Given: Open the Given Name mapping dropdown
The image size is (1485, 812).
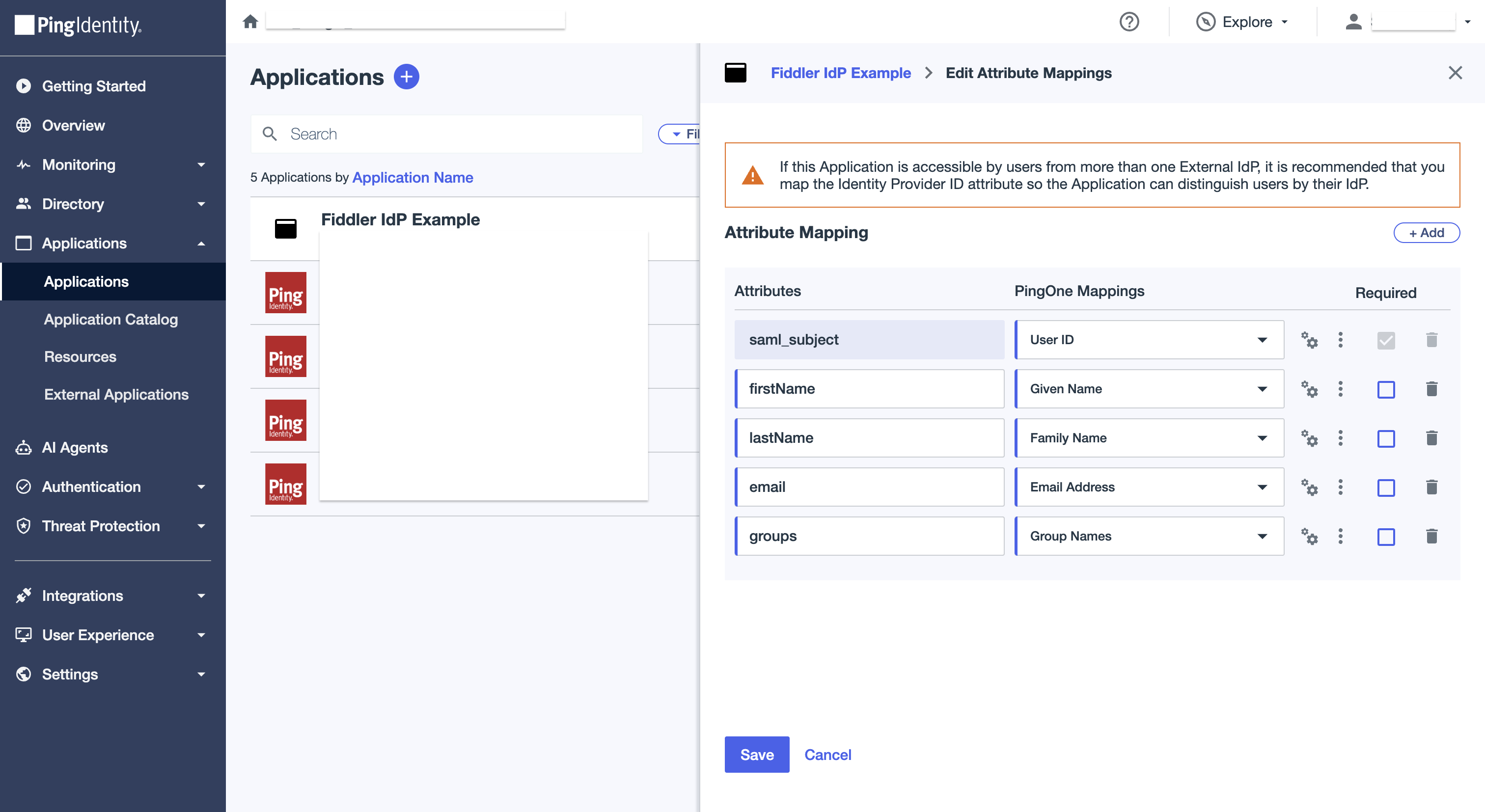Looking at the screenshot, I should [1149, 389].
